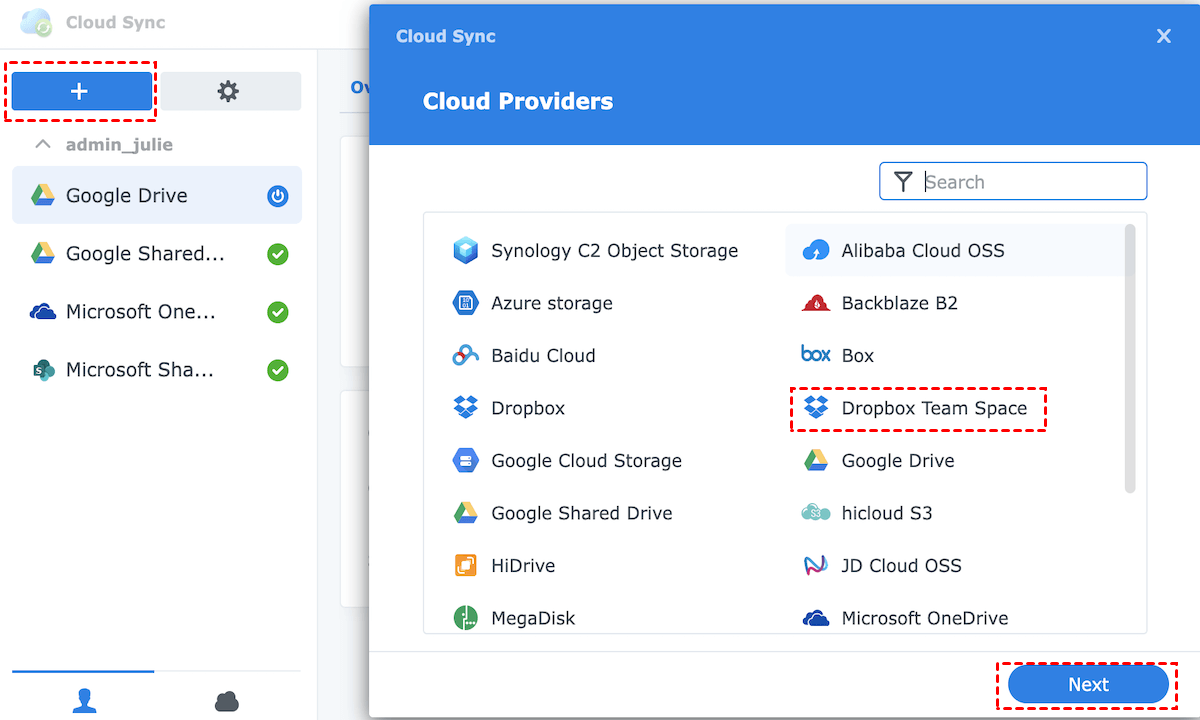This screenshot has width=1200, height=720.
Task: Open Microsoft OneDrive connection in sidebar
Action: click(x=140, y=312)
